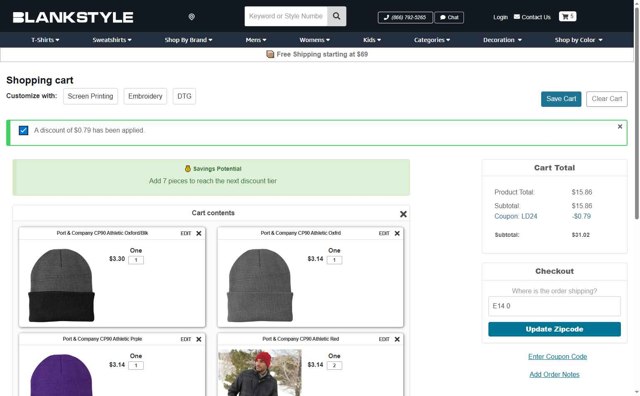Click the free shipping box icon
The height and width of the screenshot is (396, 640).
pos(270,54)
